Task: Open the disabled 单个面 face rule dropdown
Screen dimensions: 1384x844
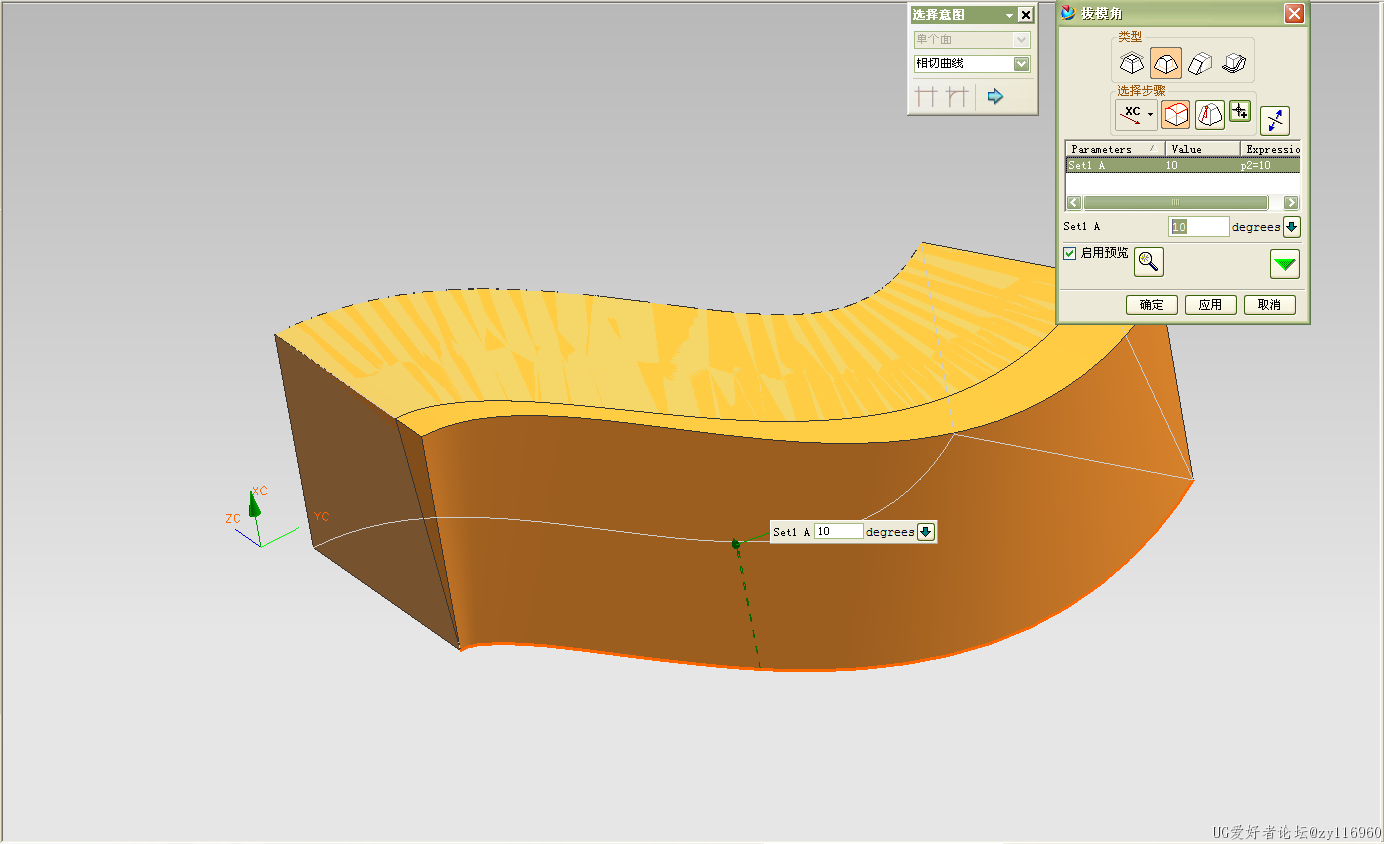Action: click(1022, 40)
